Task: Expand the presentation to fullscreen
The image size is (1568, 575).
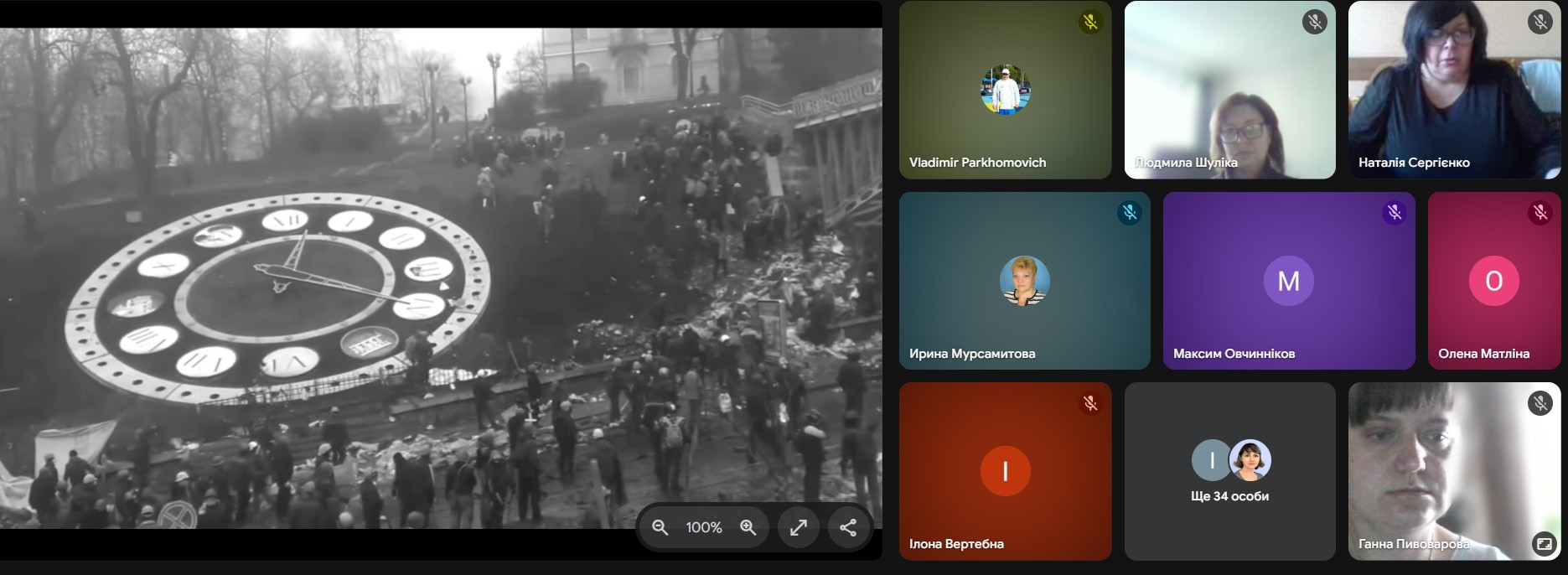Action: tap(799, 527)
